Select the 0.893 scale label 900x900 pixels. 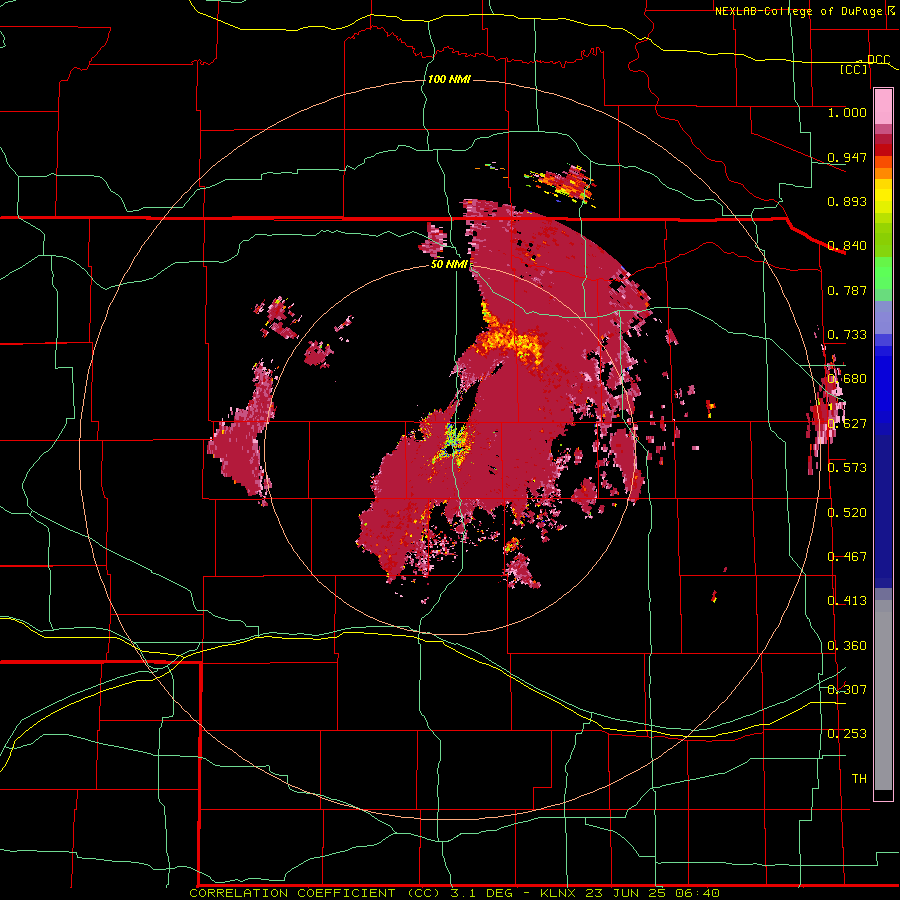pyautogui.click(x=847, y=201)
